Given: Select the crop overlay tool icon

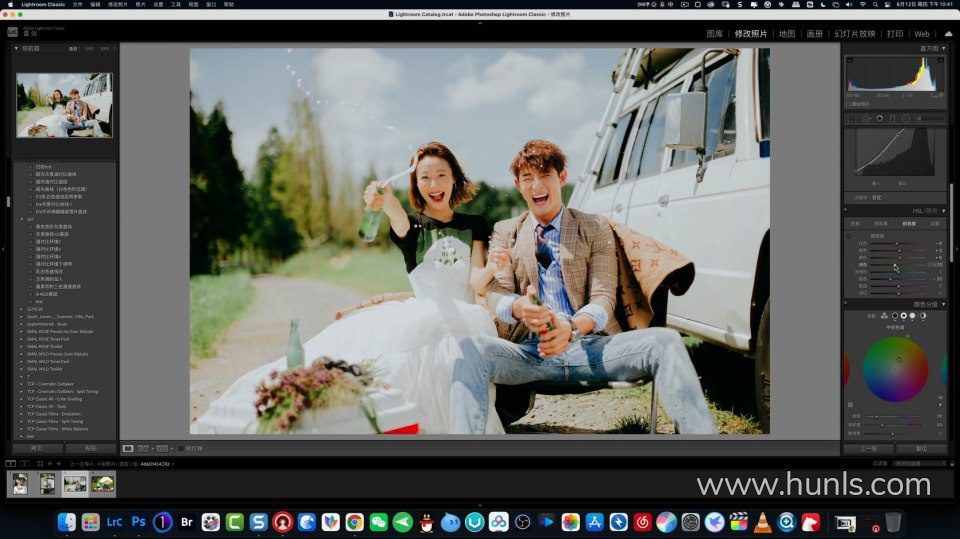Looking at the screenshot, I should [853, 118].
